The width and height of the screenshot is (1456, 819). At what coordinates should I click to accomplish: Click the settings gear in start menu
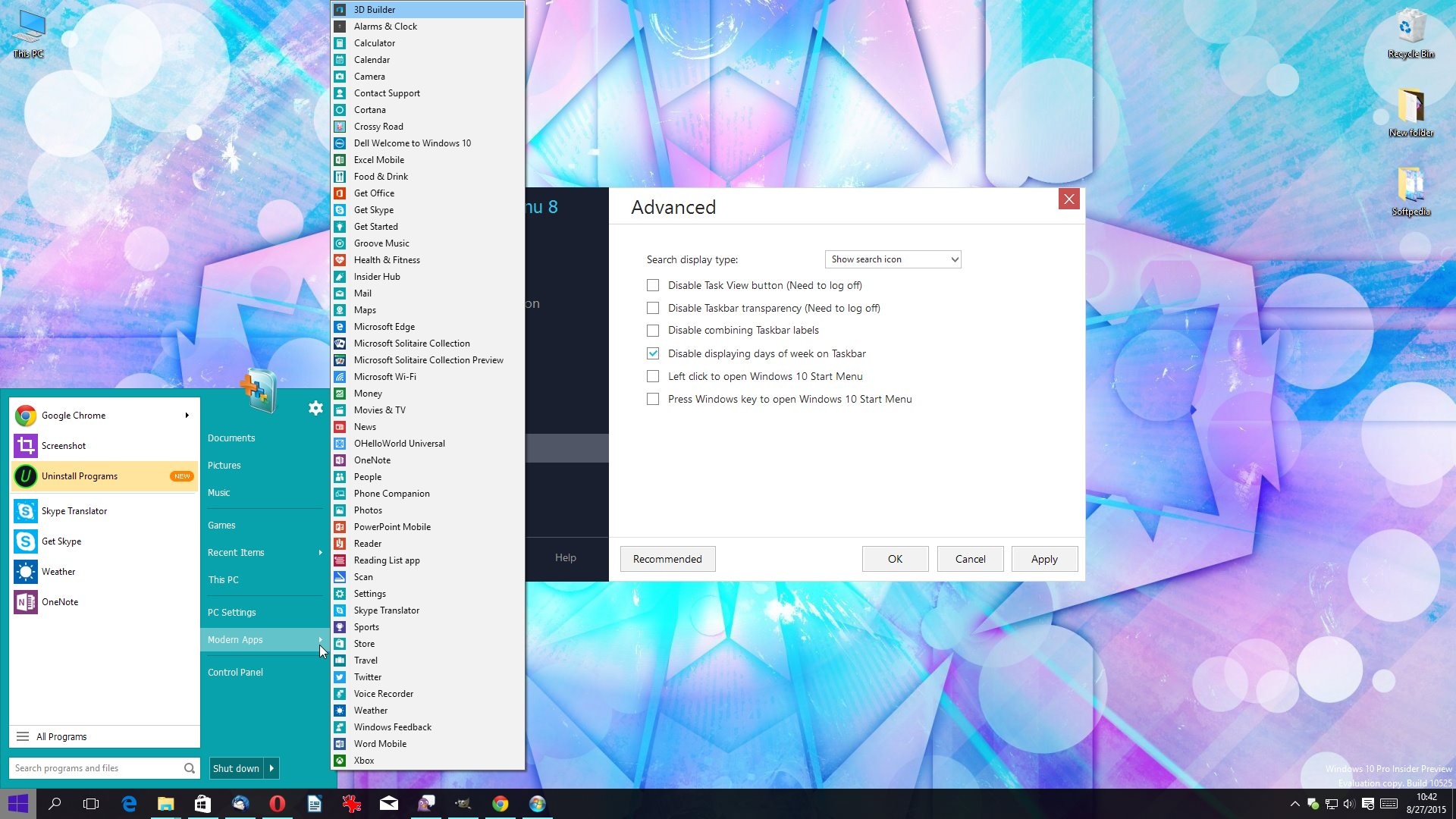[x=315, y=409]
